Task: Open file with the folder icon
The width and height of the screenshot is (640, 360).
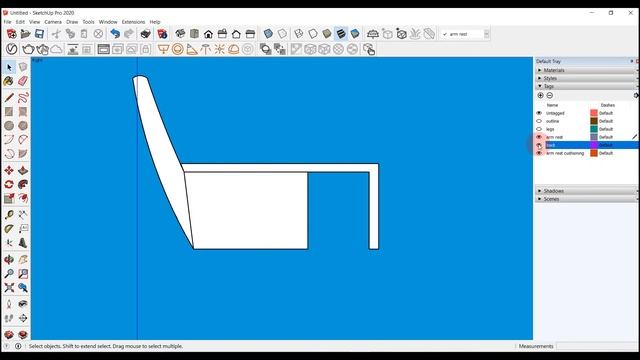Action: (25, 34)
